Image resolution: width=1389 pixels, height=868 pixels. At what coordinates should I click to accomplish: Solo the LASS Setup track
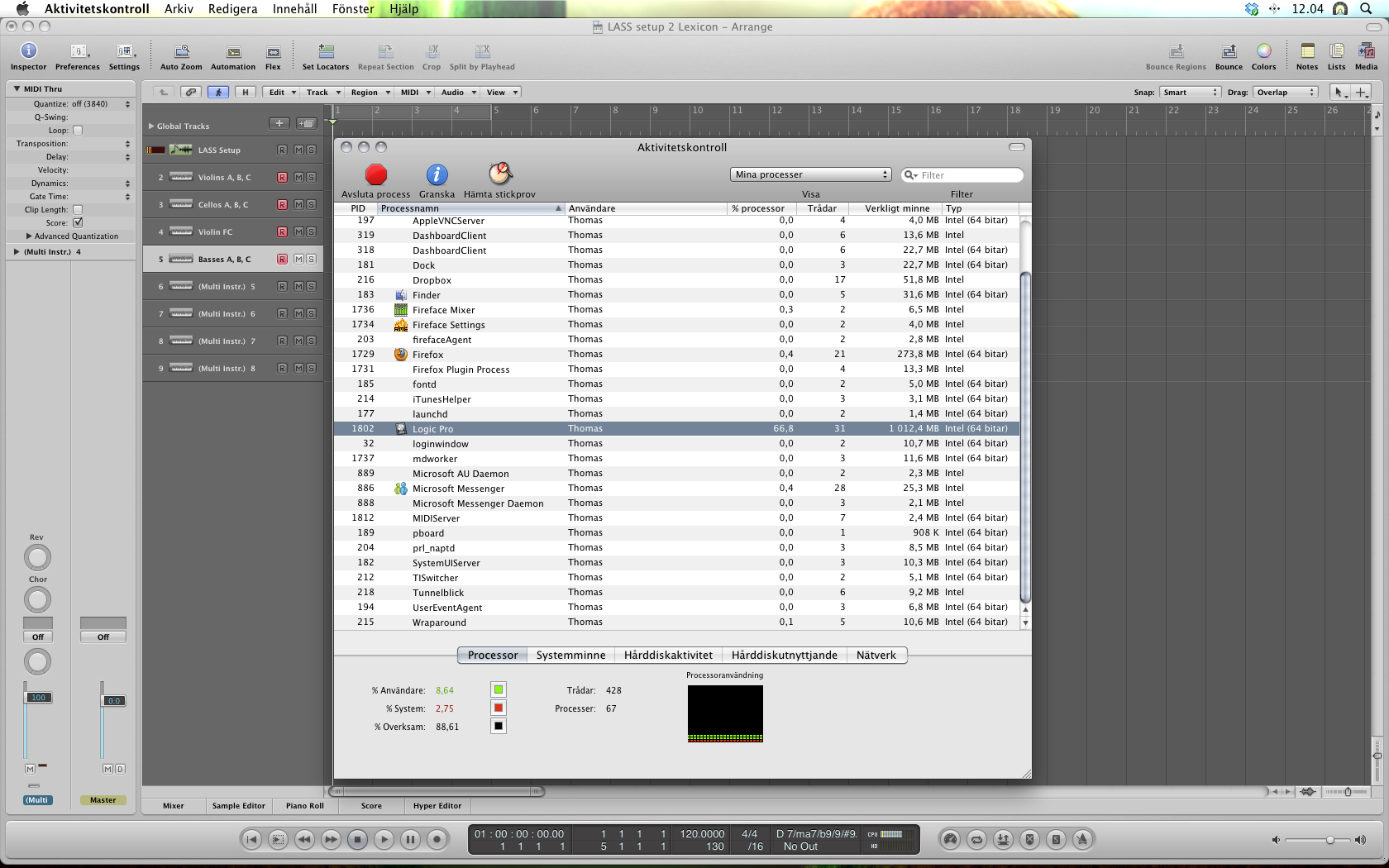click(x=311, y=150)
